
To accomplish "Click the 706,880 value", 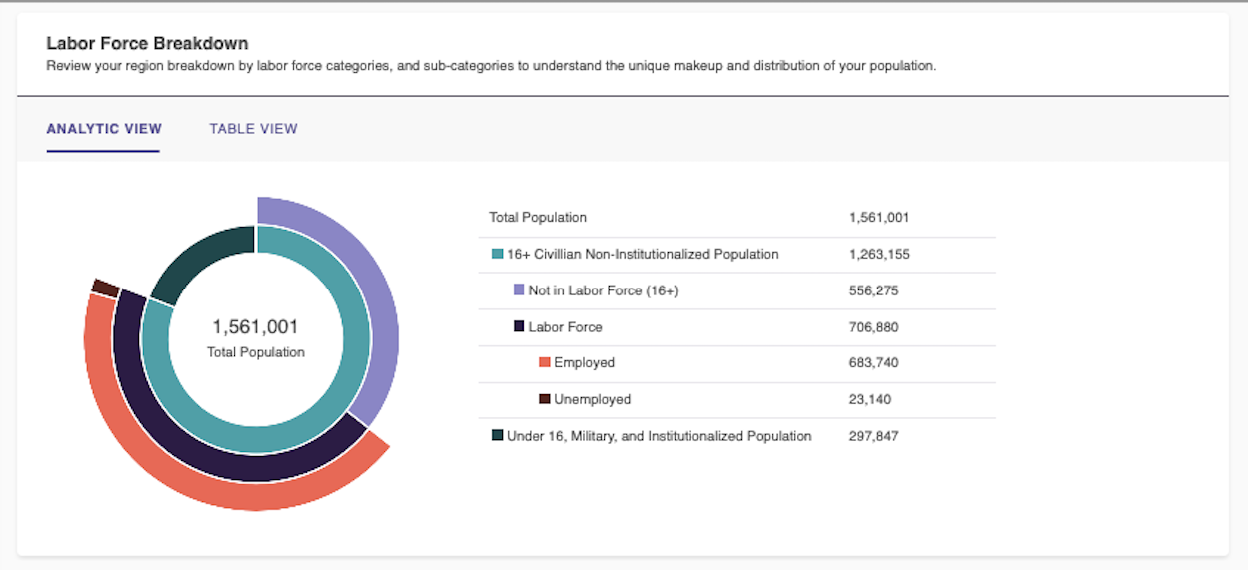I will tap(875, 326).
